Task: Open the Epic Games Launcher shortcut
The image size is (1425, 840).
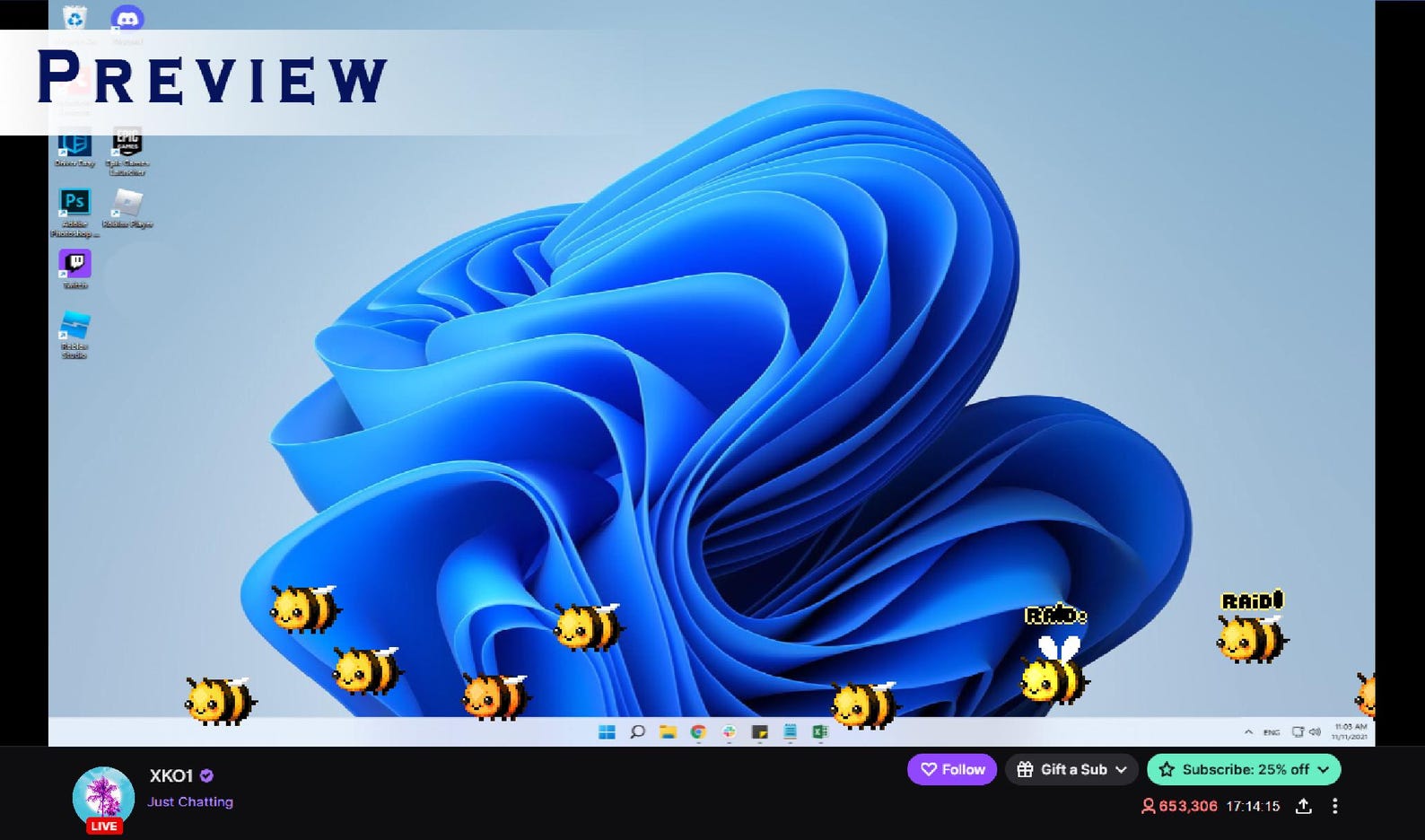Action: tap(127, 149)
